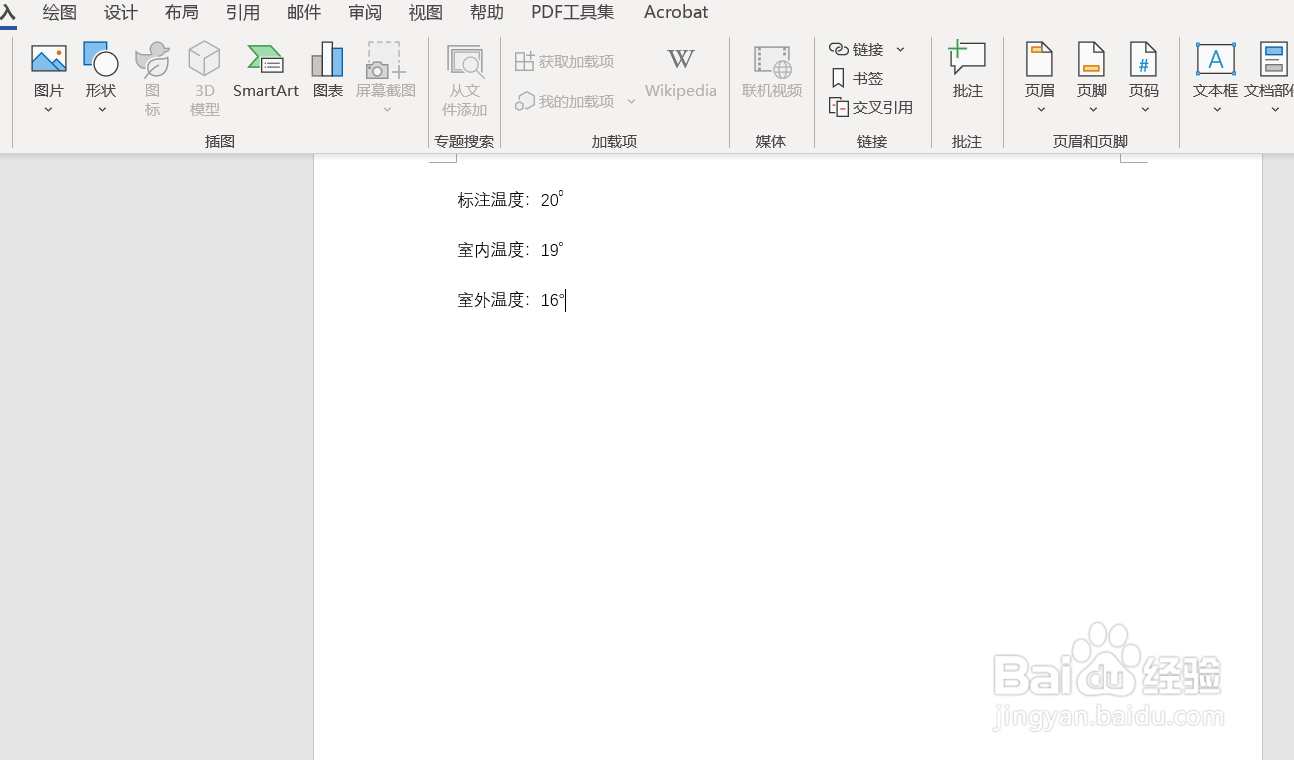The image size is (1294, 760).
Task: Open the 帮助 (Help) tab
Action: pos(487,12)
